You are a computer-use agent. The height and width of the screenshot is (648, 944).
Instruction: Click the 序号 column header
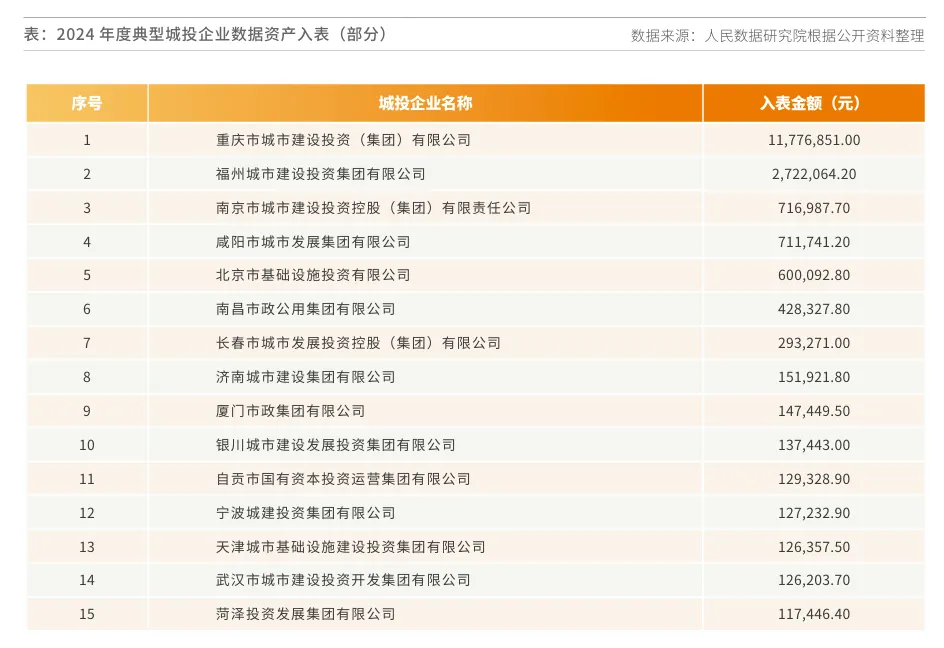[x=87, y=103]
